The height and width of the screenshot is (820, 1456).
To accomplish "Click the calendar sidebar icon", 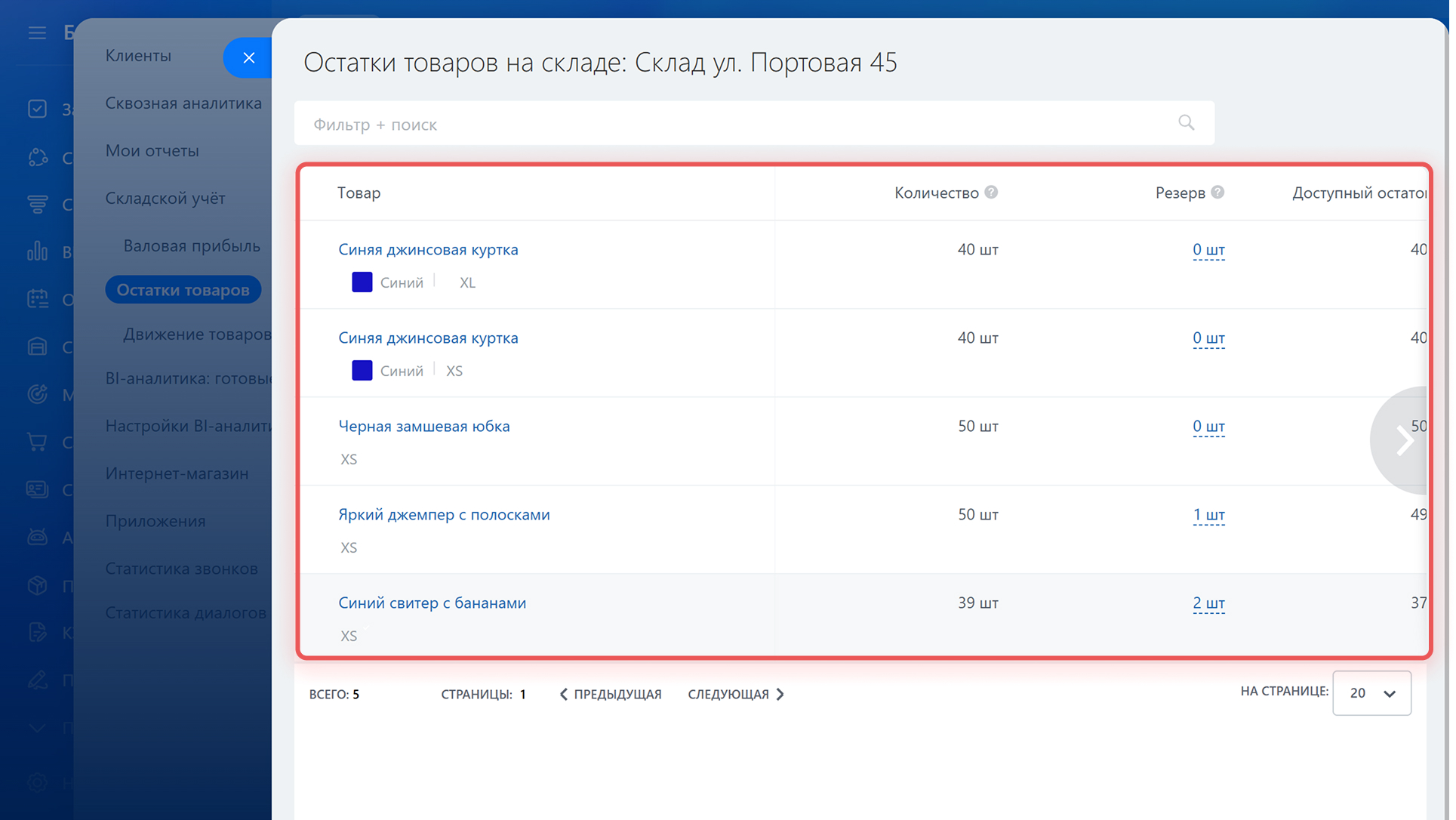I will coord(37,299).
